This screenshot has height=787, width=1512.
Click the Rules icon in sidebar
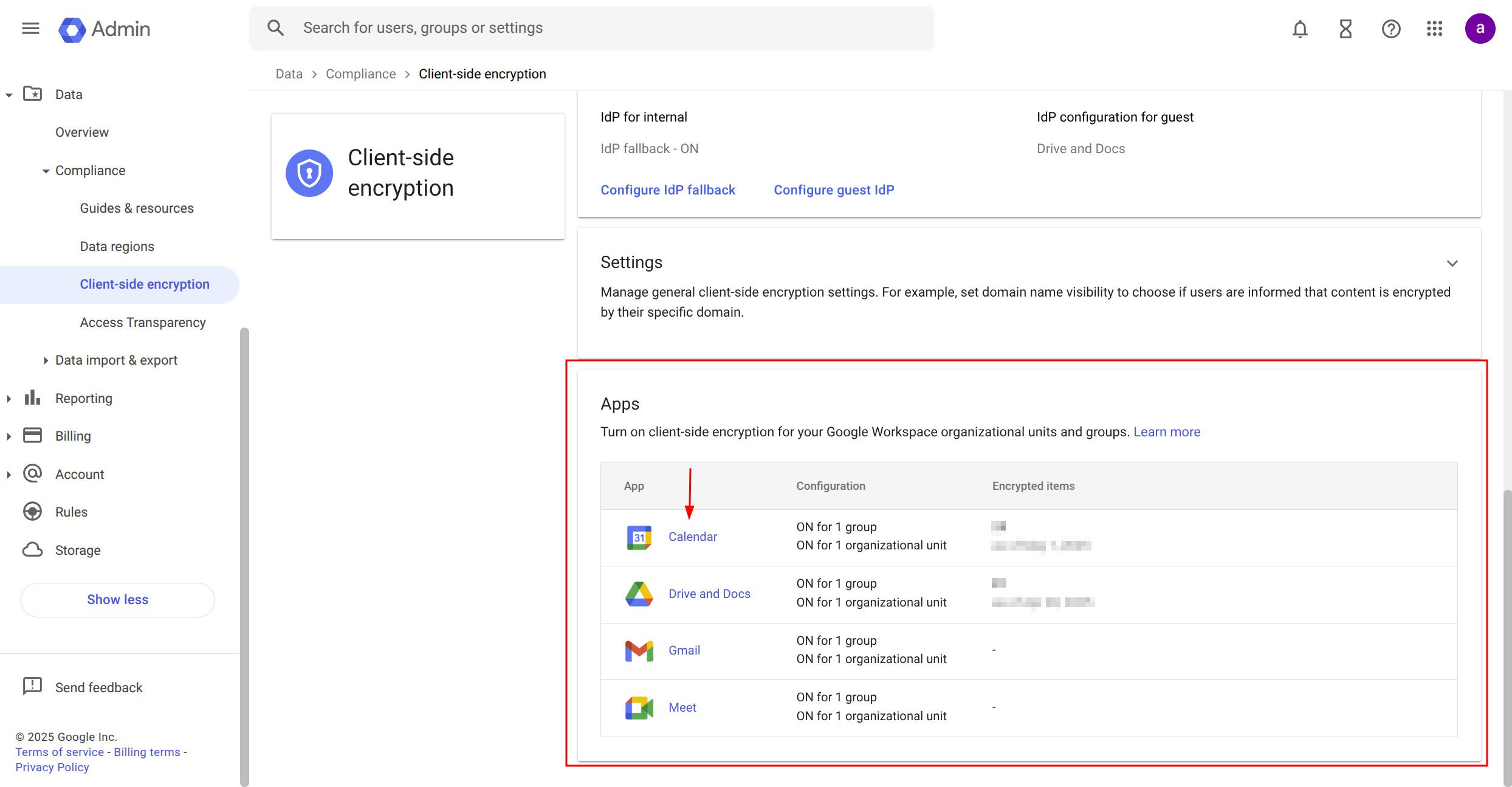33,512
